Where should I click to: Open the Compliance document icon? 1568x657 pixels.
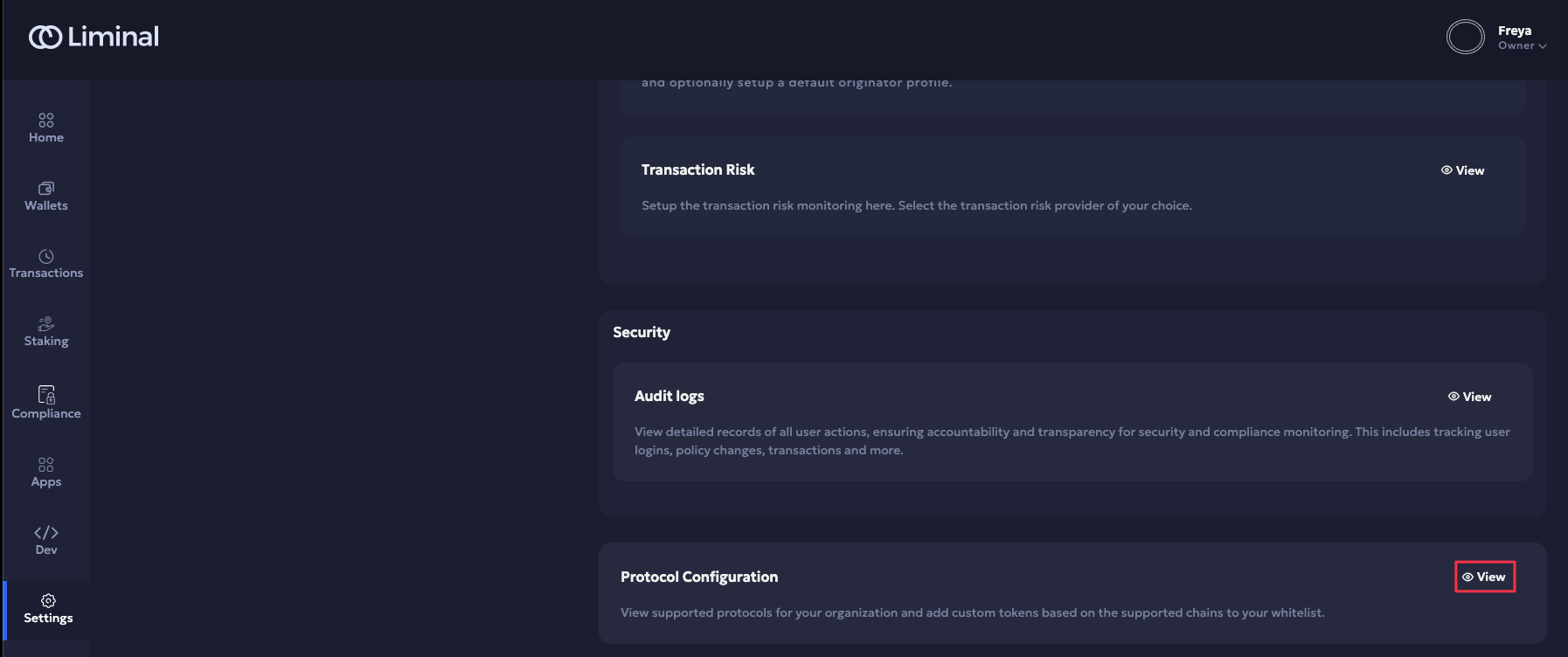coord(46,394)
